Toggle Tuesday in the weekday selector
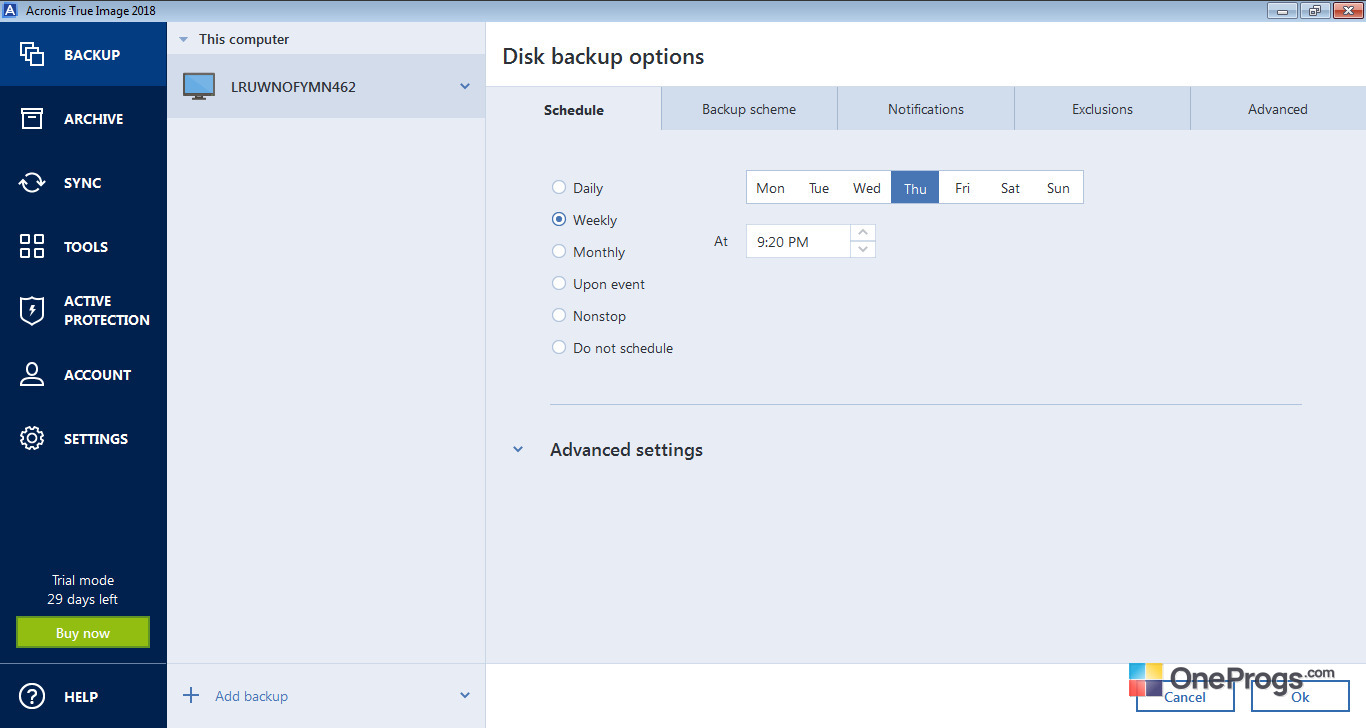 pos(819,188)
